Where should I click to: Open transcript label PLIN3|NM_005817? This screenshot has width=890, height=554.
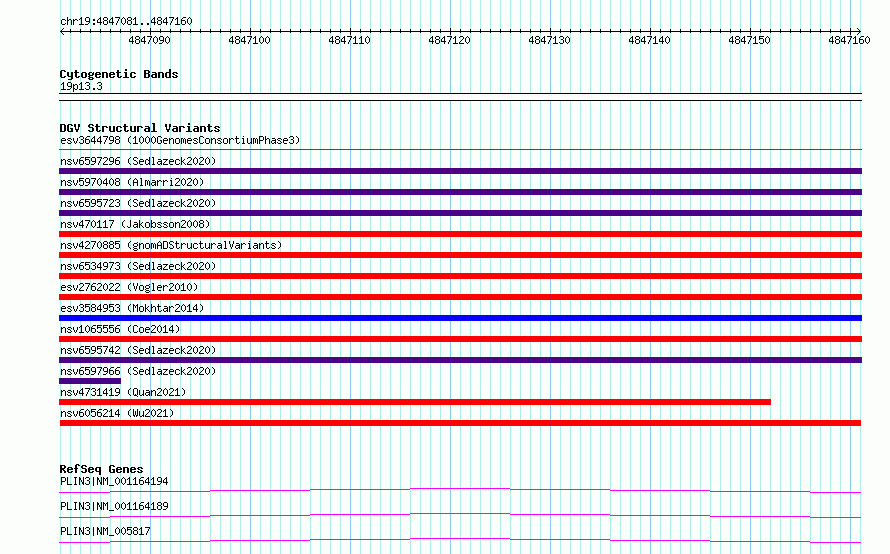105,531
